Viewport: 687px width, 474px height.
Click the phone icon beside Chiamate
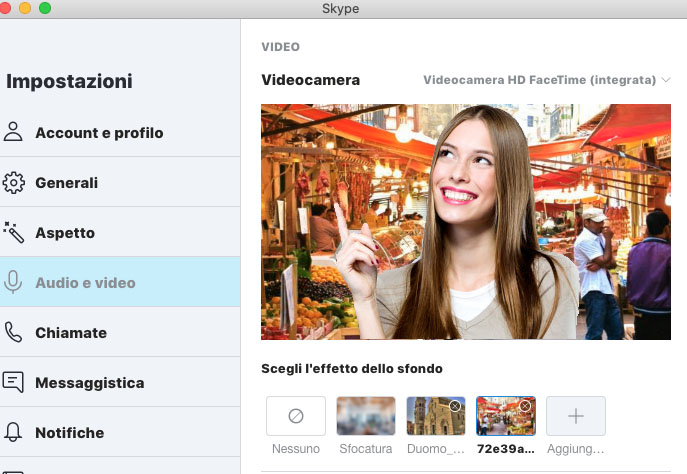pos(13,332)
